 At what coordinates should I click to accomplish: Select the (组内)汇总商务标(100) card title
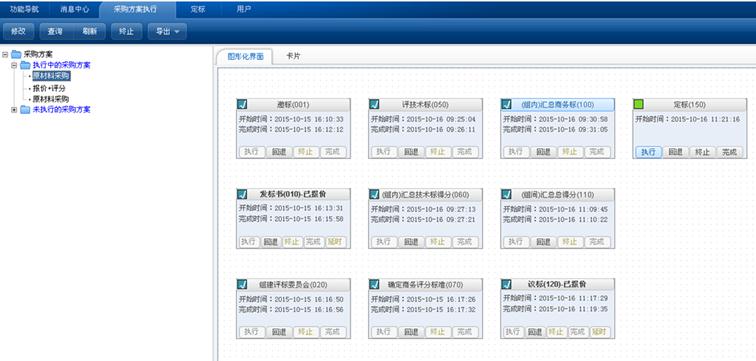coord(557,105)
